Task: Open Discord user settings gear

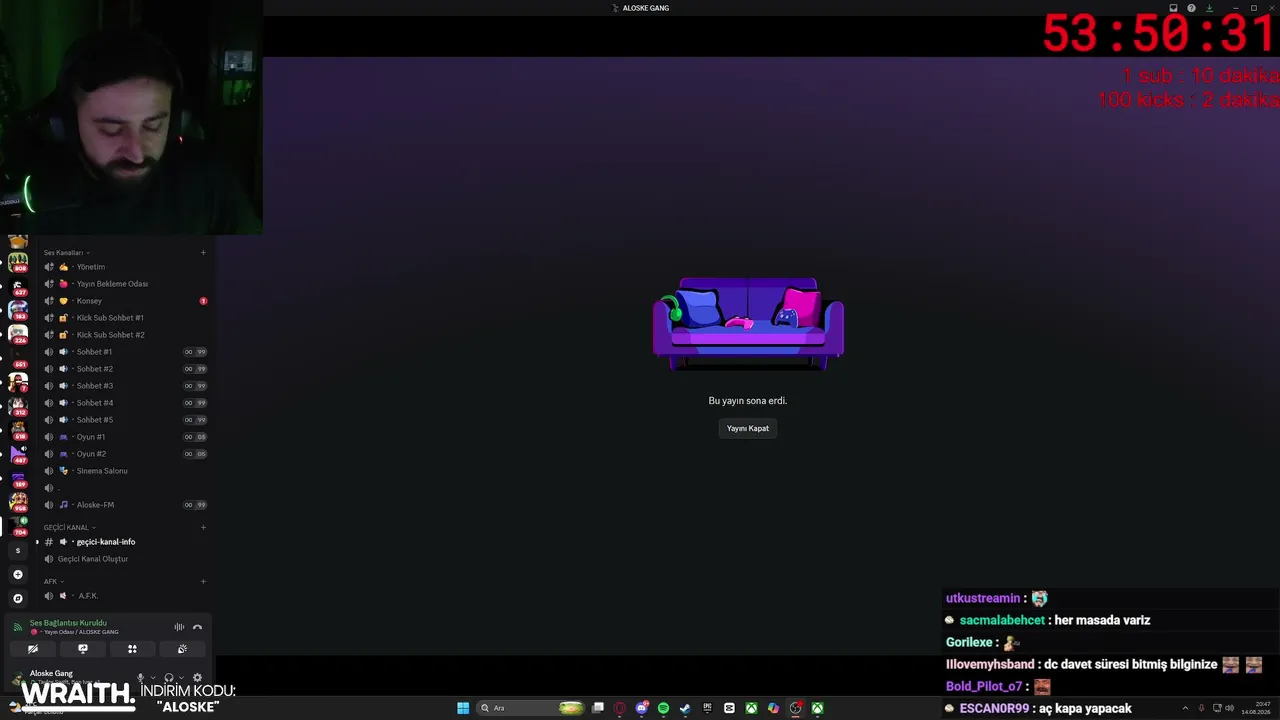Action: [197, 678]
